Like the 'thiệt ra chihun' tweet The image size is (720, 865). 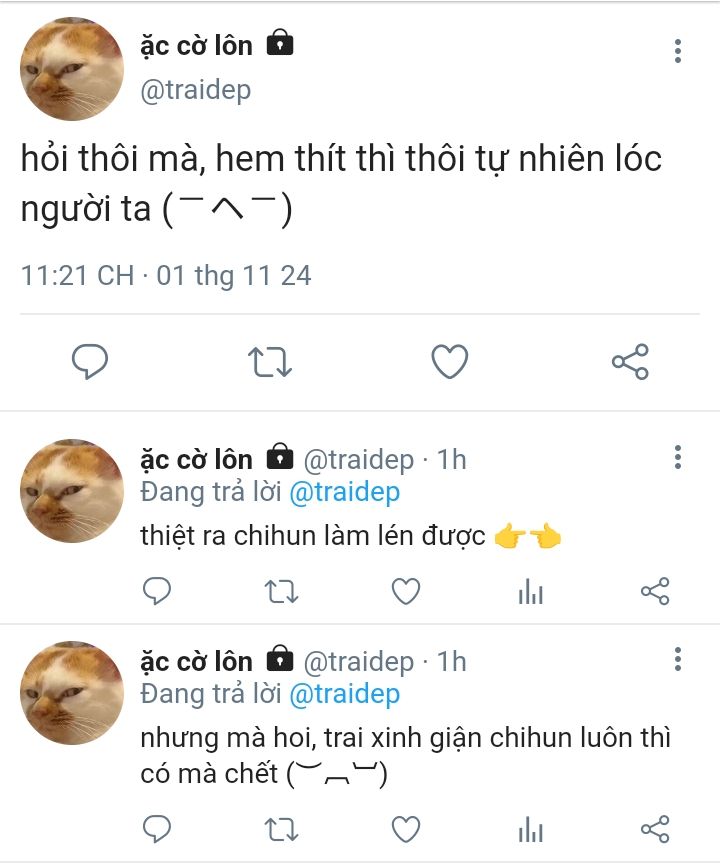(406, 591)
